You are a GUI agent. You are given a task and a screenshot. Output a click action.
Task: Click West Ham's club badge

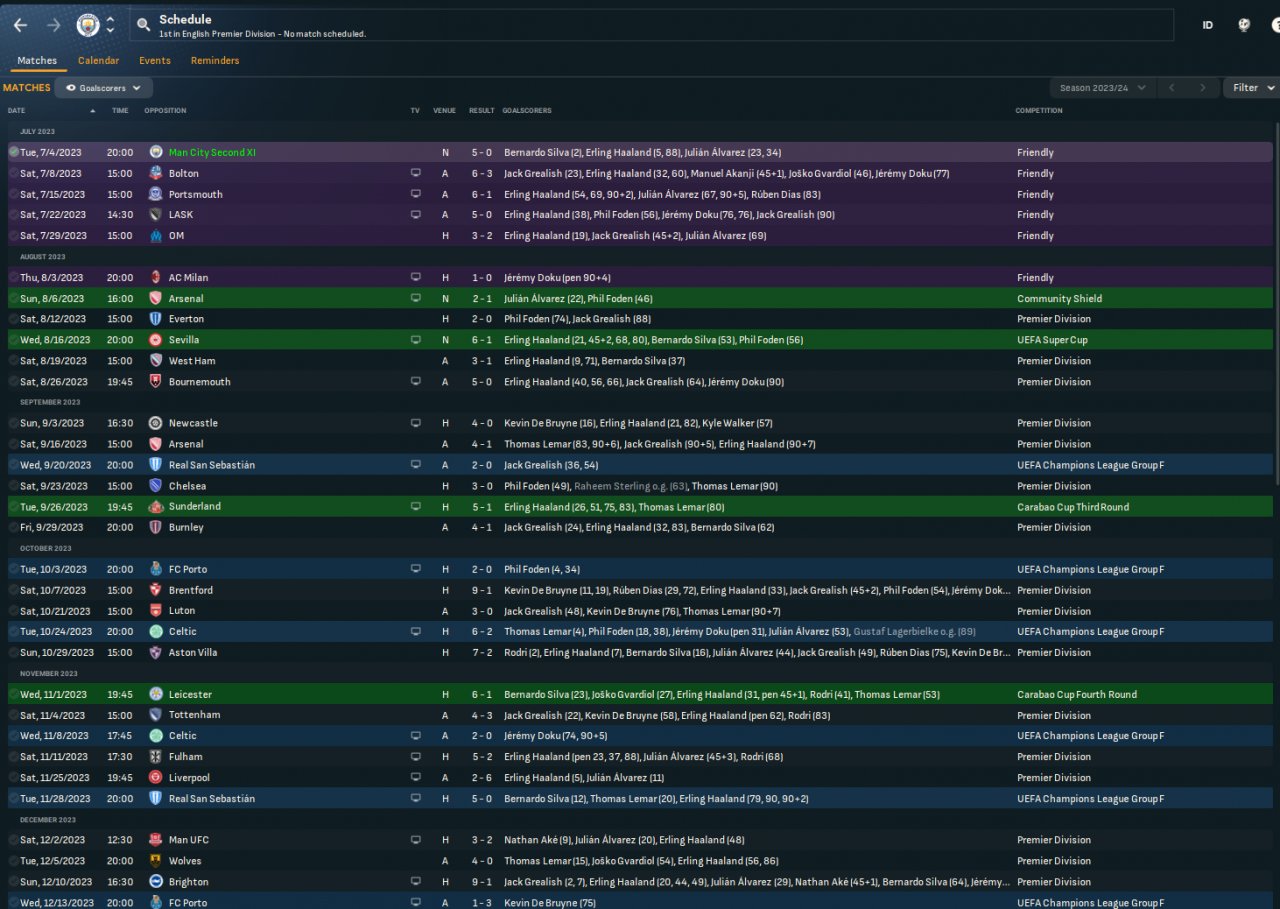point(155,361)
